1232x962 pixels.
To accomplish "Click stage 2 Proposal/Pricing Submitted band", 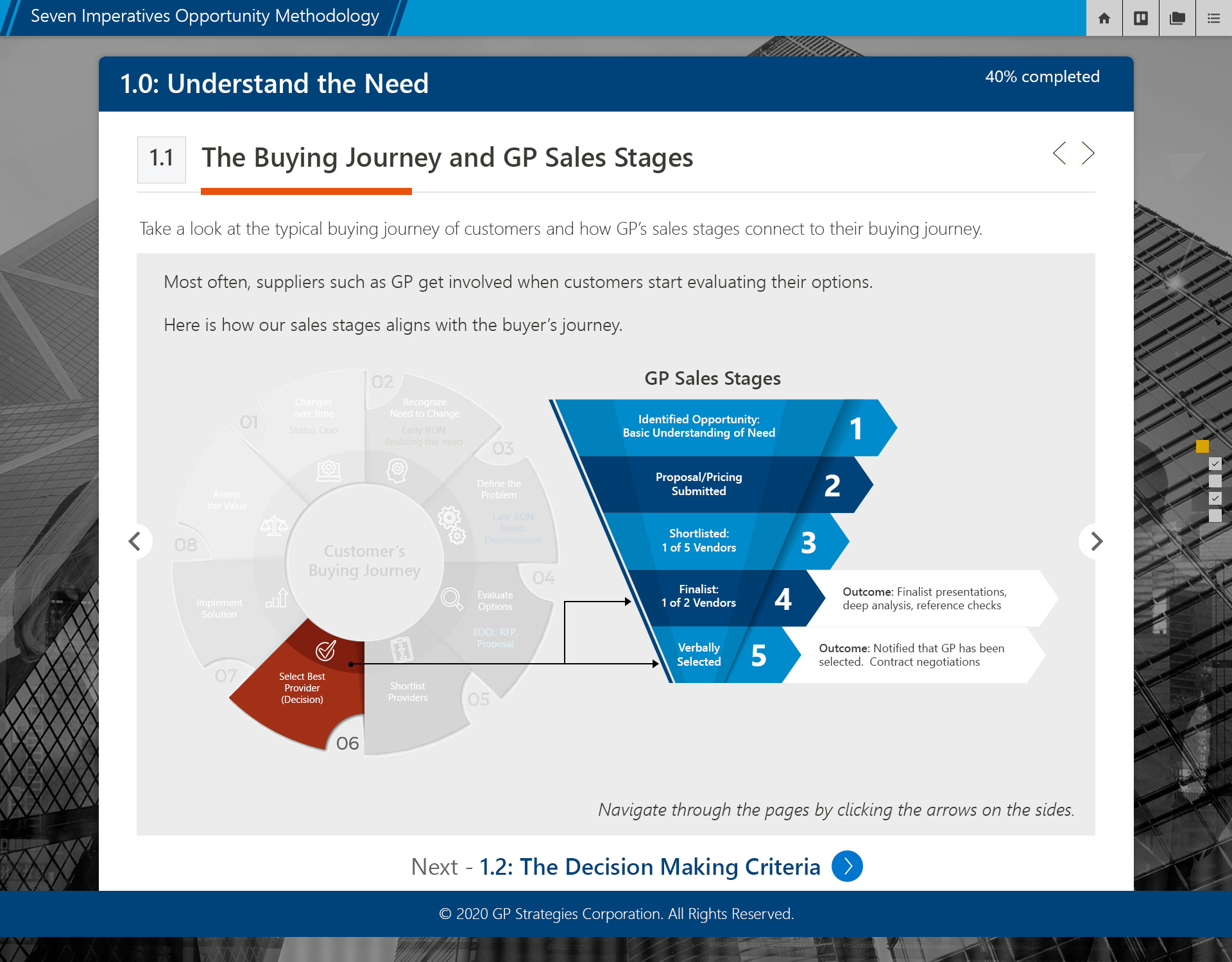I will click(x=725, y=485).
